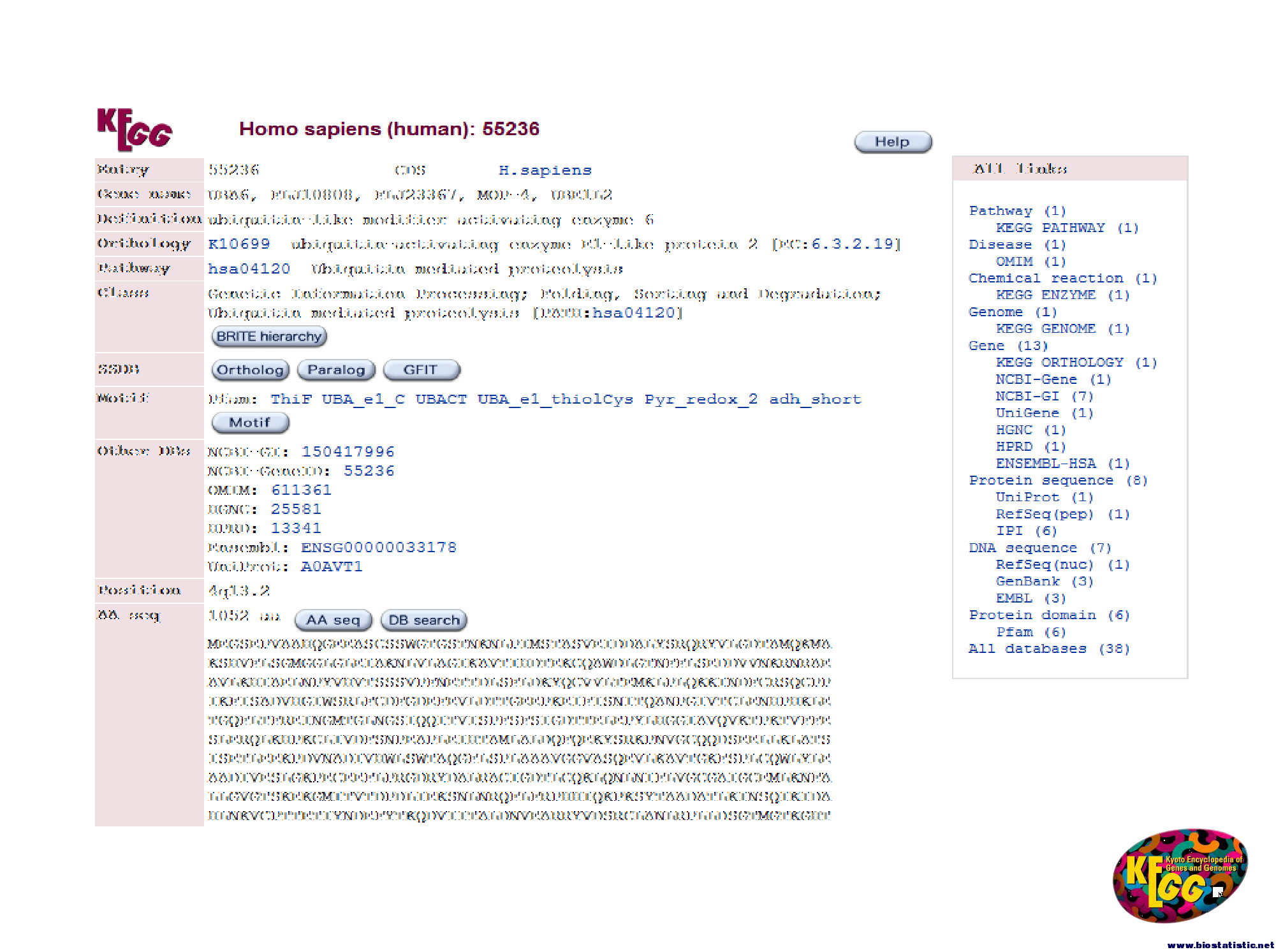This screenshot has width=1276, height=952.
Task: Follow the H.sapiens organism link
Action: (x=545, y=170)
